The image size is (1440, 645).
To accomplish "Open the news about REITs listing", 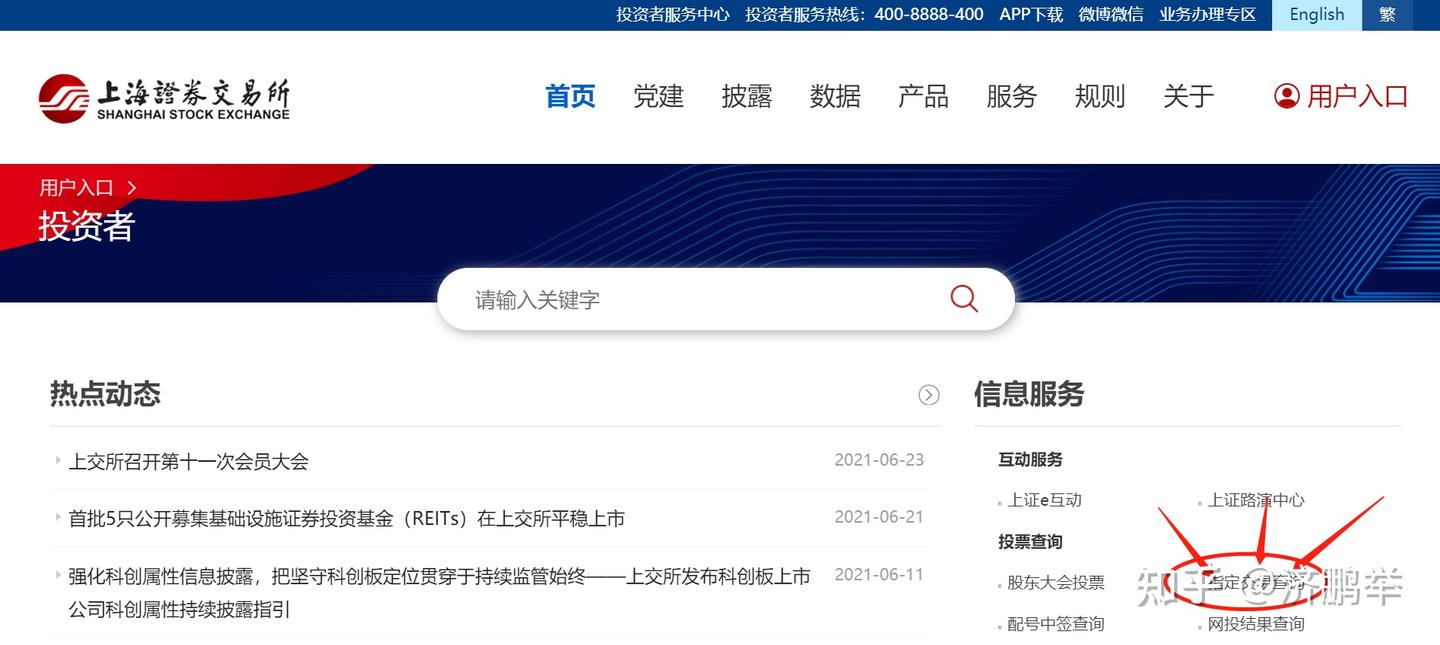I will pos(345,518).
